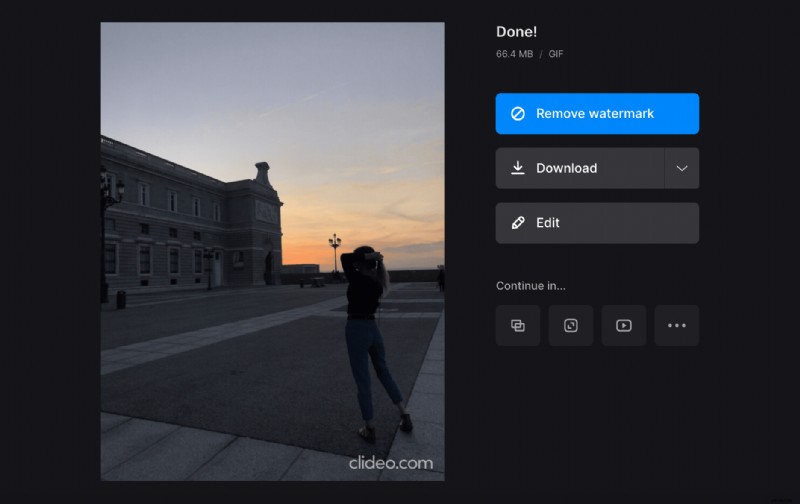Image resolution: width=800 pixels, height=504 pixels.
Task: Click the Done! heading
Action: click(x=516, y=32)
